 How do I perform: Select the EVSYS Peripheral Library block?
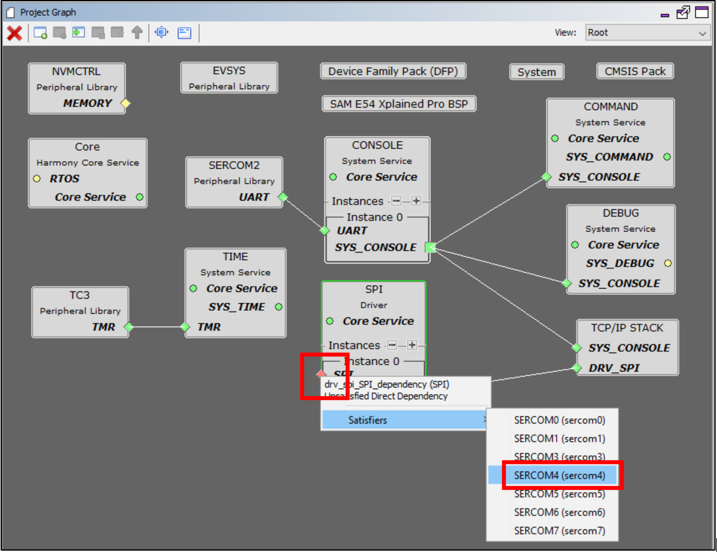[x=229, y=78]
